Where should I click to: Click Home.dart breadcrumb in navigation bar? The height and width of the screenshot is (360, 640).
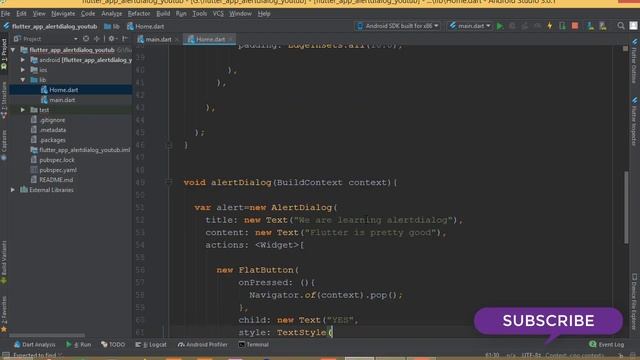145,27
